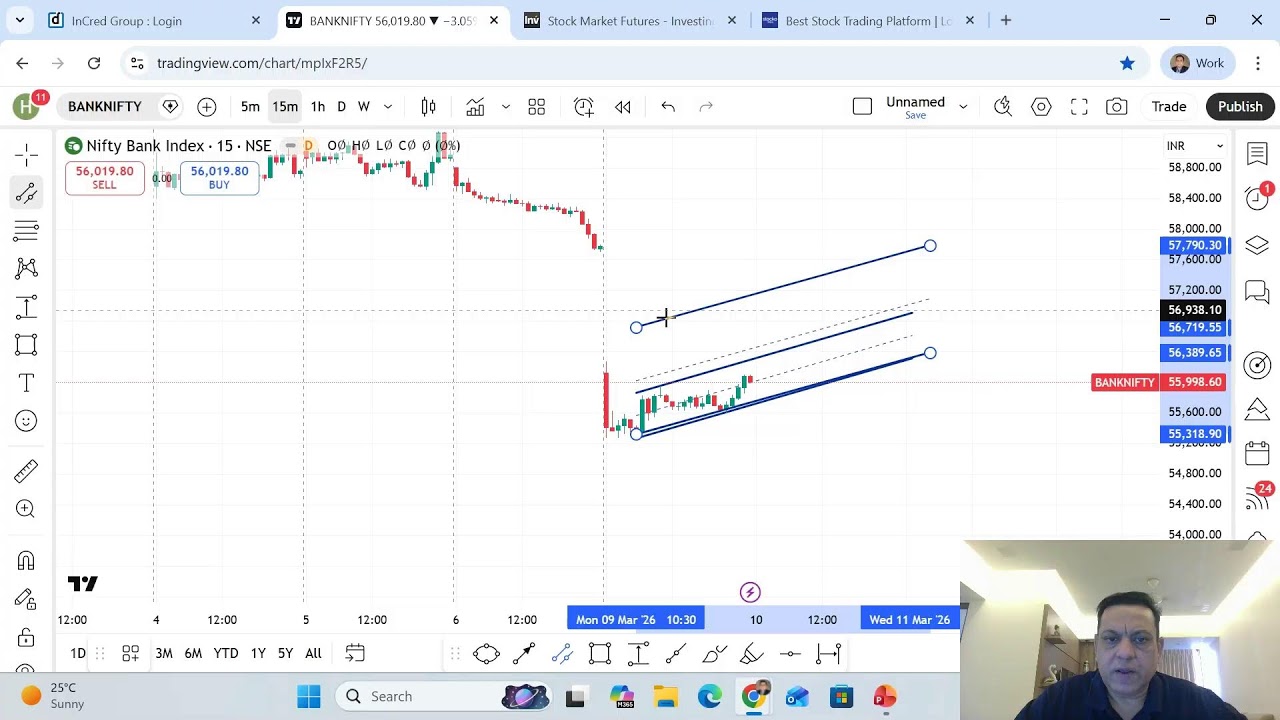The image size is (1280, 720).
Task: Start bar replay rewind icon
Action: 623,107
